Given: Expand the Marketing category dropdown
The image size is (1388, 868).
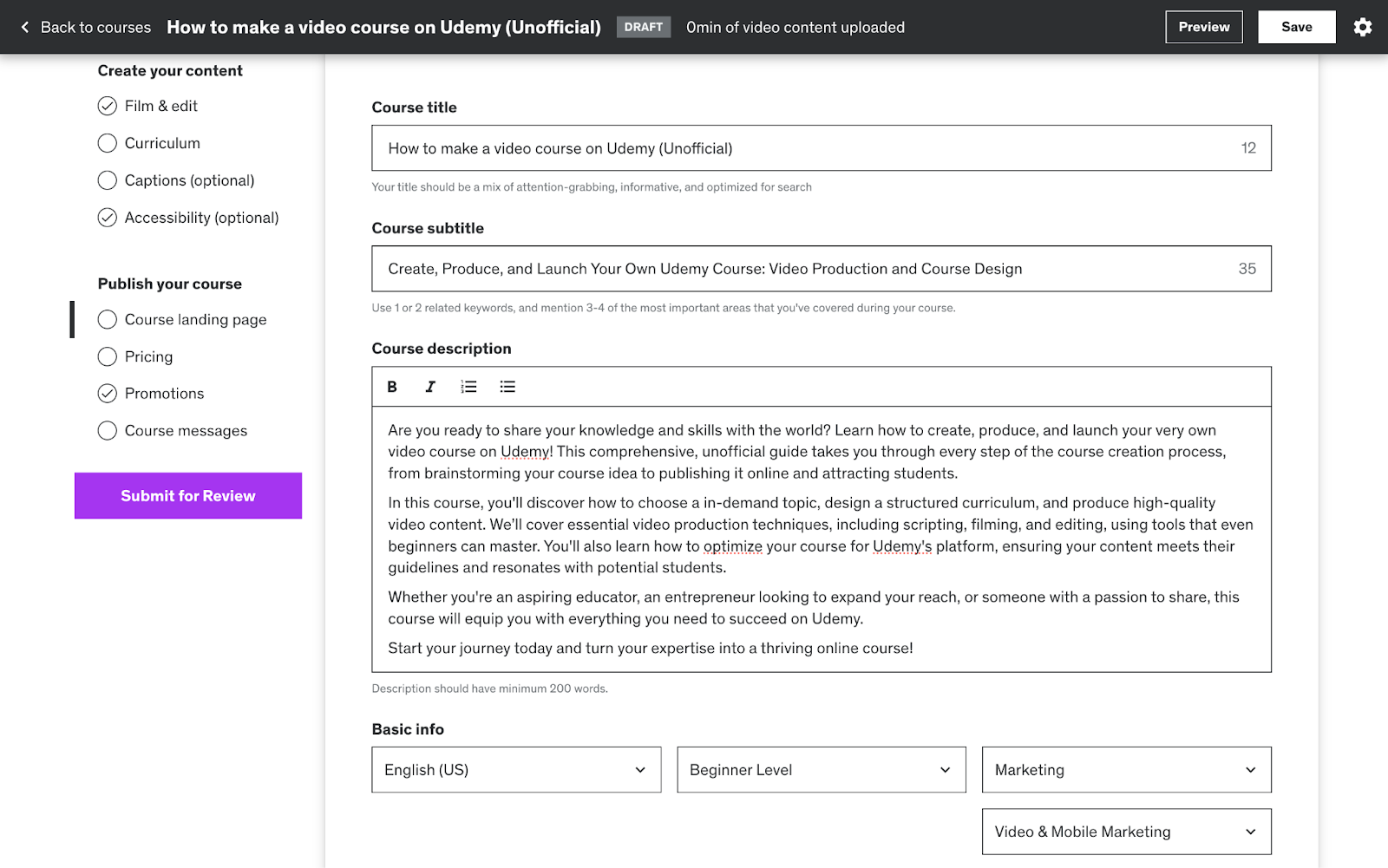Looking at the screenshot, I should tap(1125, 769).
